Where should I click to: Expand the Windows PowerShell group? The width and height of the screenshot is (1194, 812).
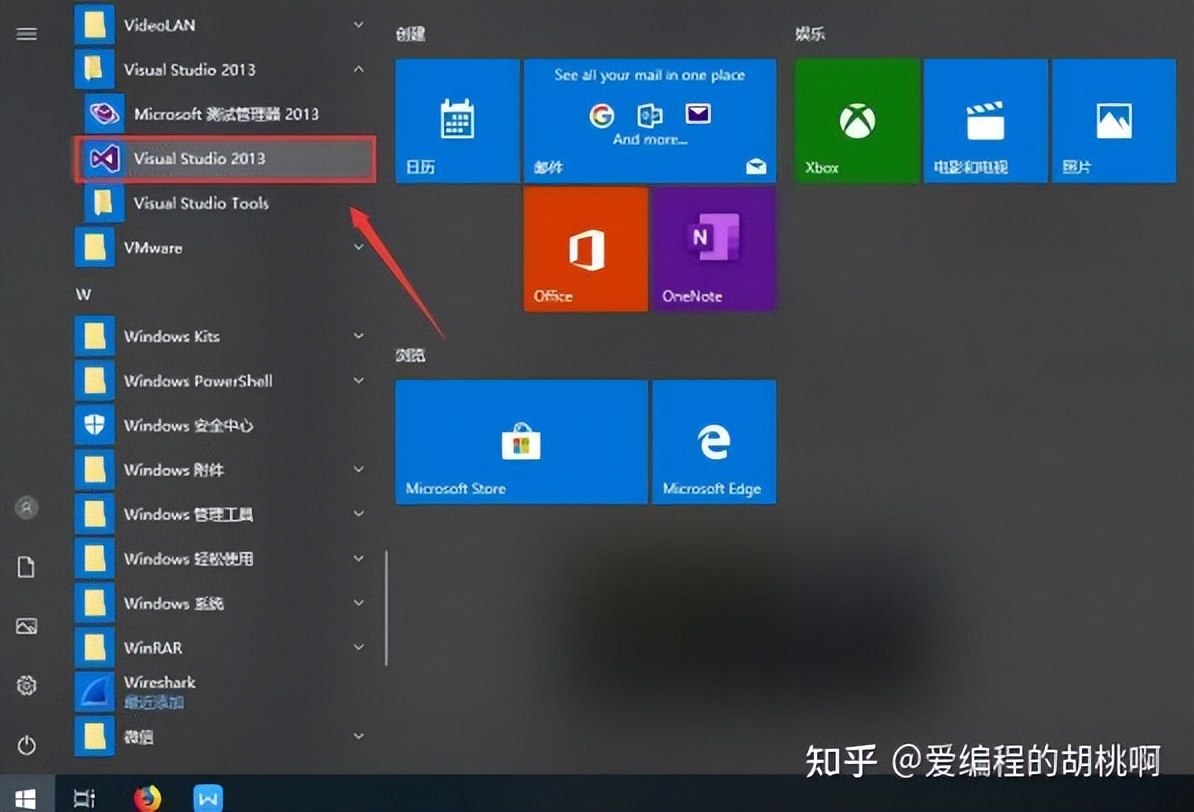[358, 381]
